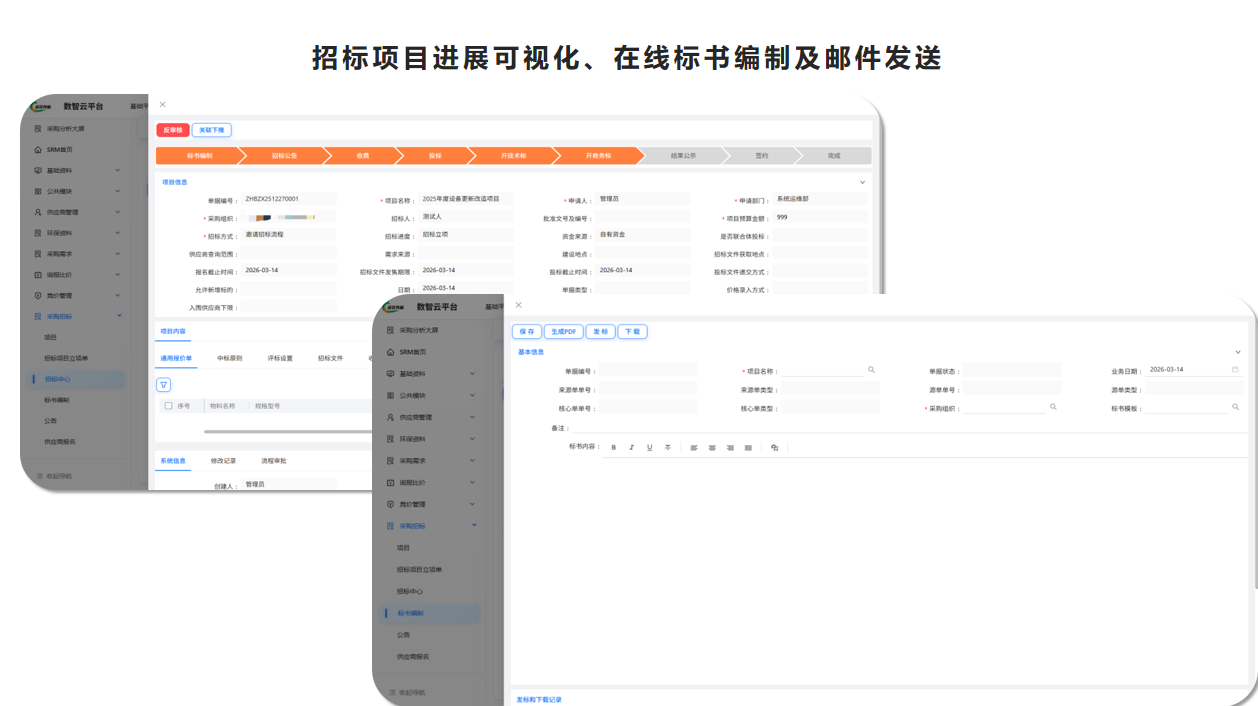Click the 采购分析大屏 icon in front window sidebar

[391, 330]
